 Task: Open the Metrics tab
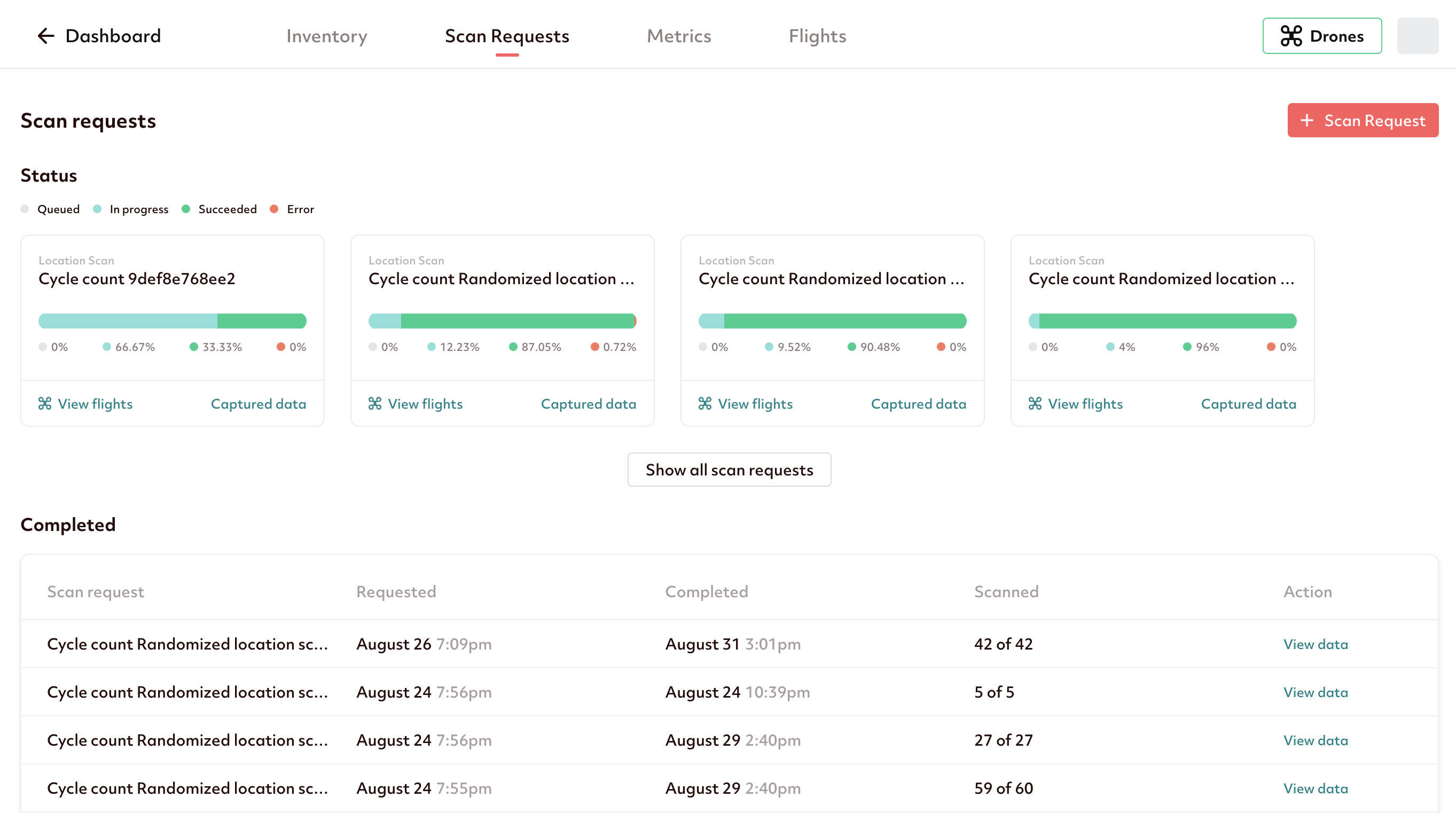coord(679,36)
